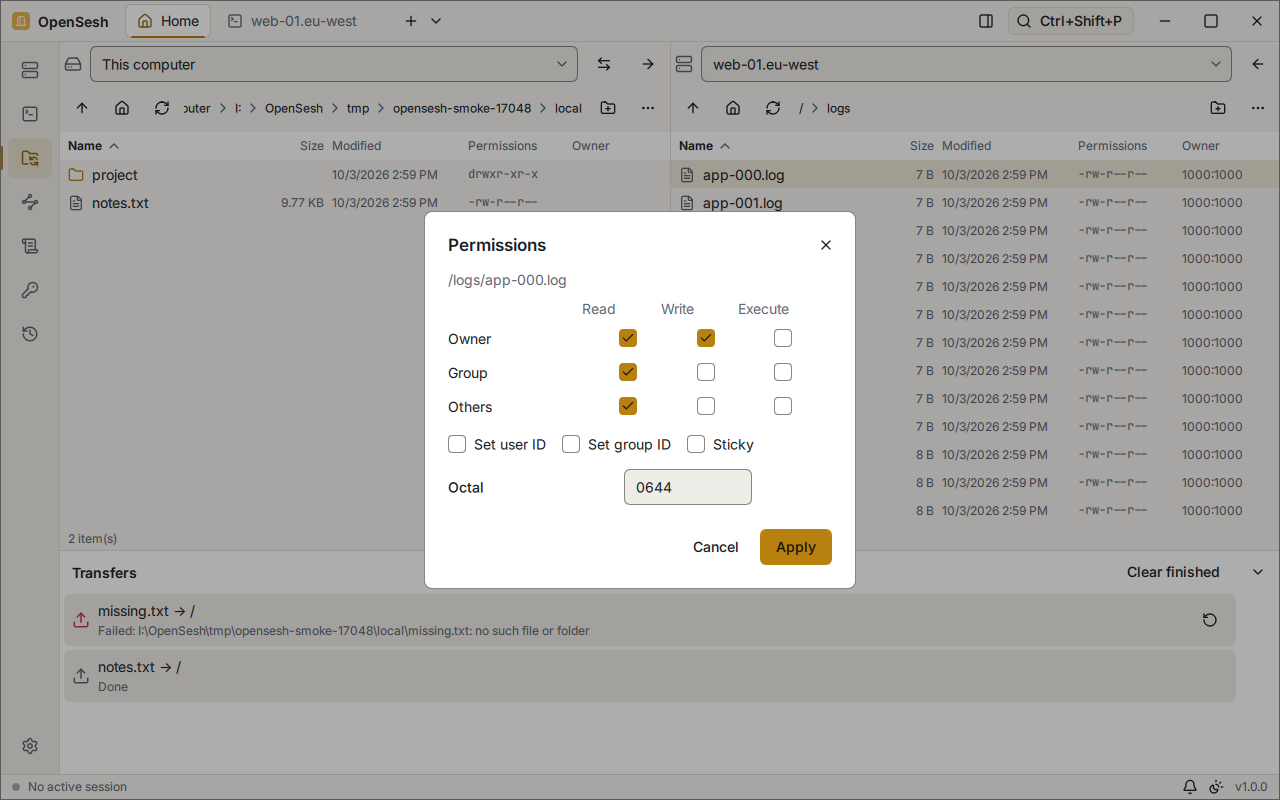Image resolution: width=1280 pixels, height=800 pixels.
Task: Open the snippets sidebar icon
Action: 30,246
